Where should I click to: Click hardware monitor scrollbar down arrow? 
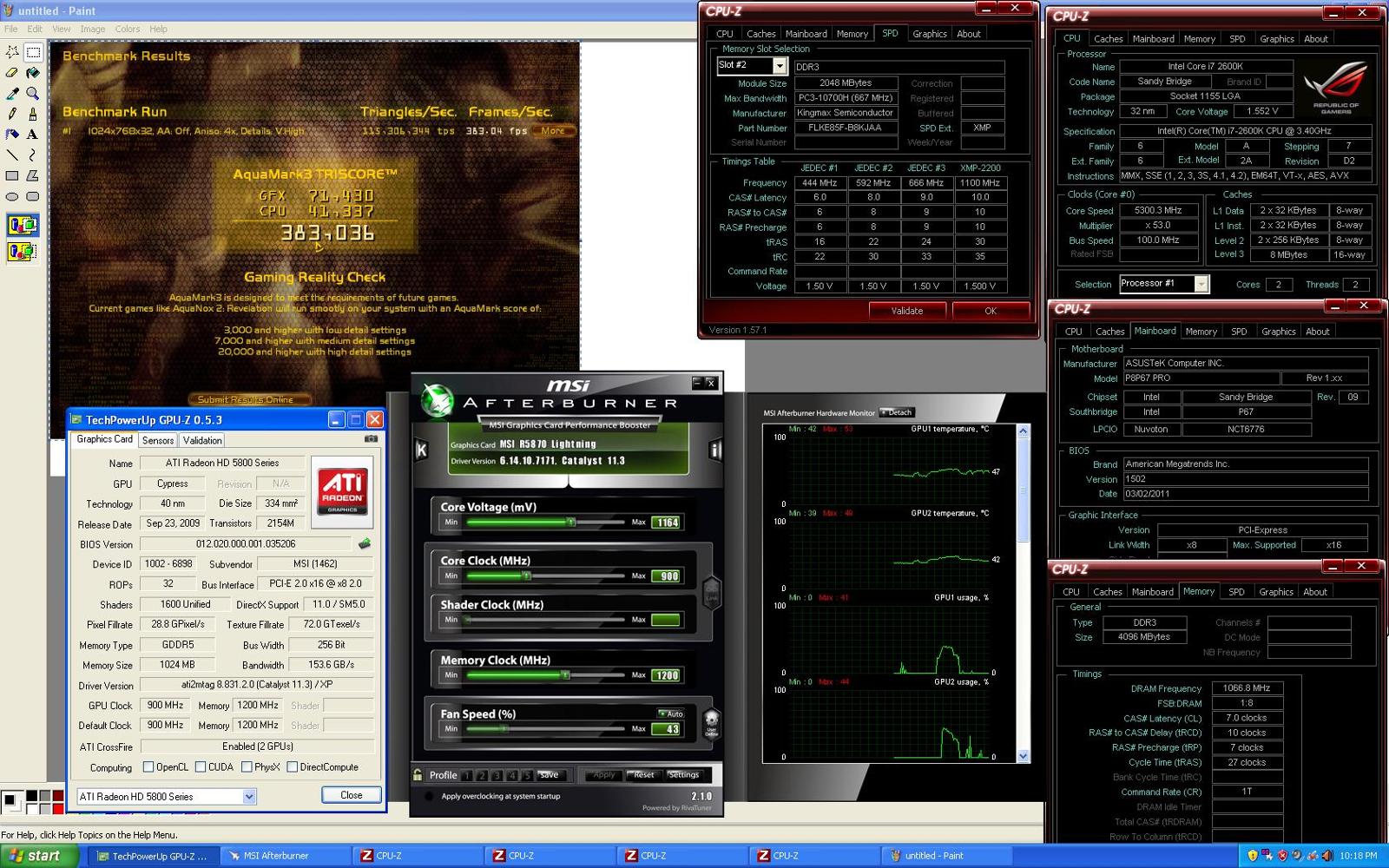pyautogui.click(x=1023, y=756)
